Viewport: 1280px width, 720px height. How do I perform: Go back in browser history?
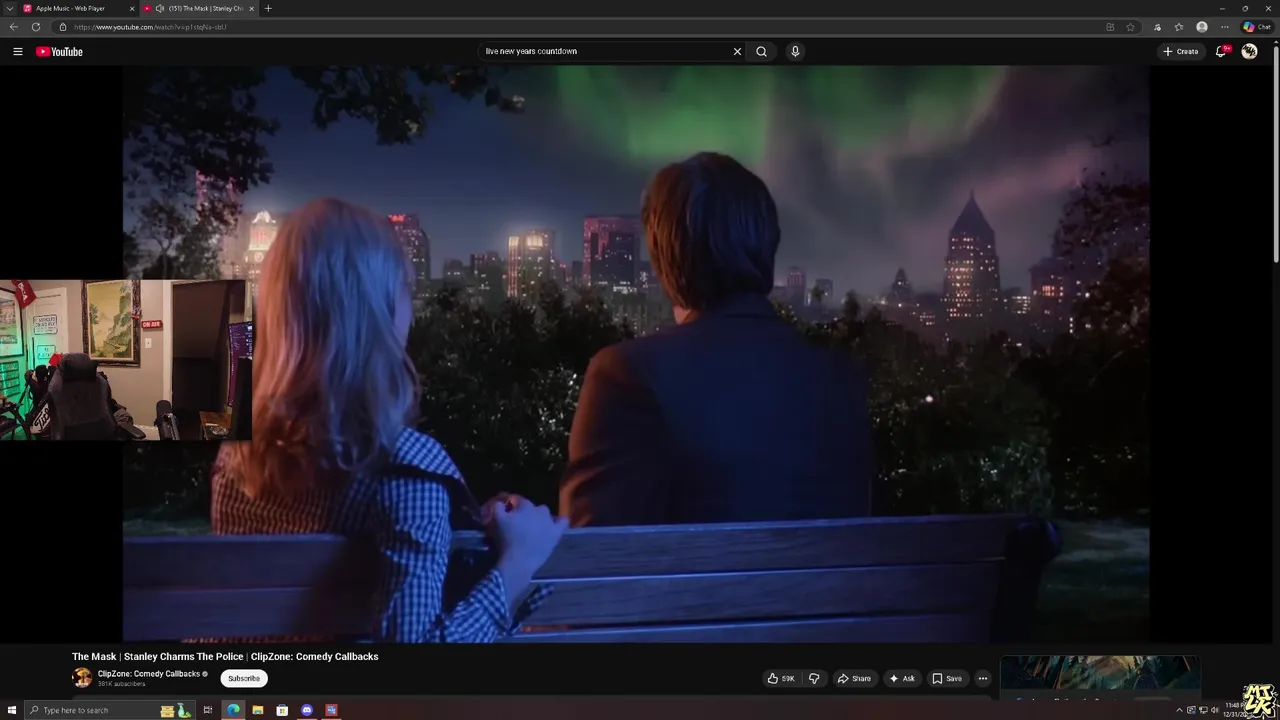pyautogui.click(x=13, y=27)
